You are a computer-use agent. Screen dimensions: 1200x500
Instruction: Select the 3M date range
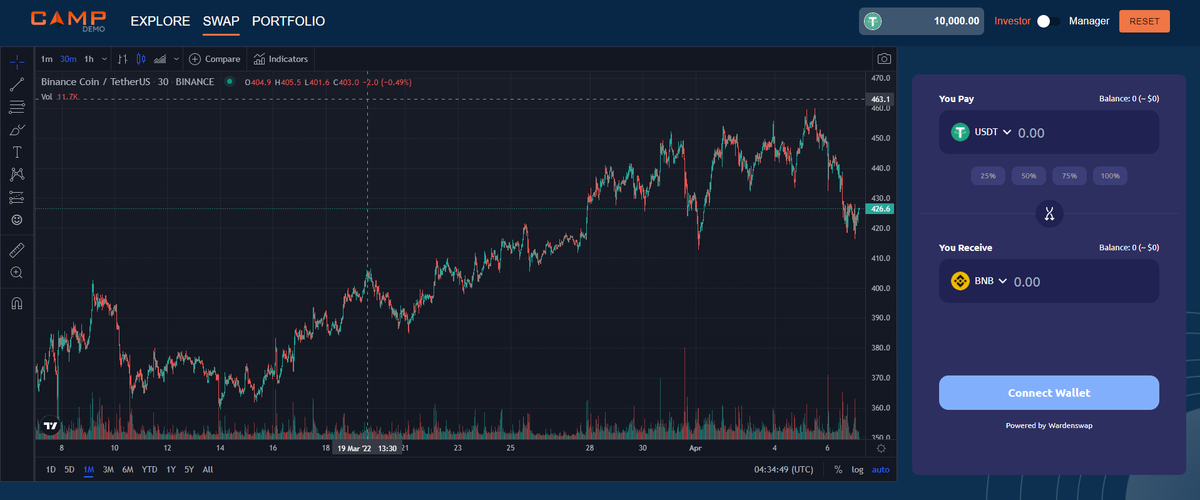(x=108, y=469)
